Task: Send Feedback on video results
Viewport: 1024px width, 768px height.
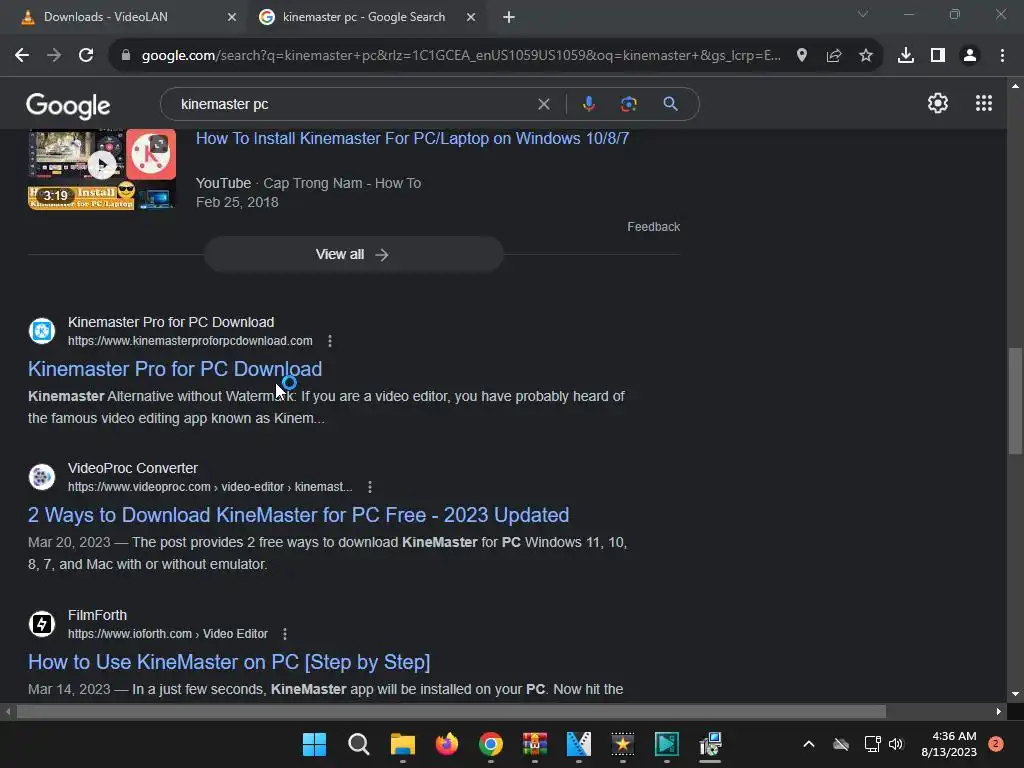Action: click(654, 227)
